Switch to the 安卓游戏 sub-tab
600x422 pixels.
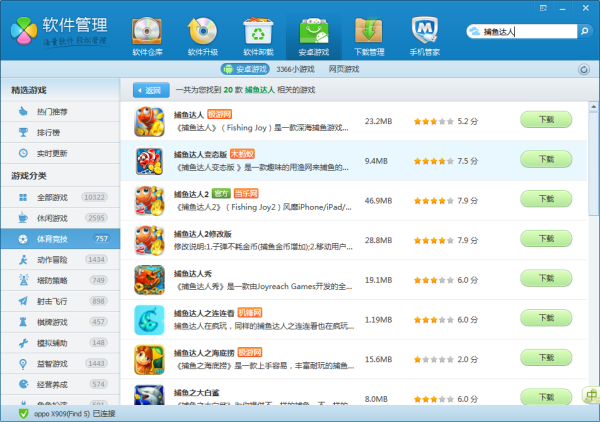pos(245,69)
